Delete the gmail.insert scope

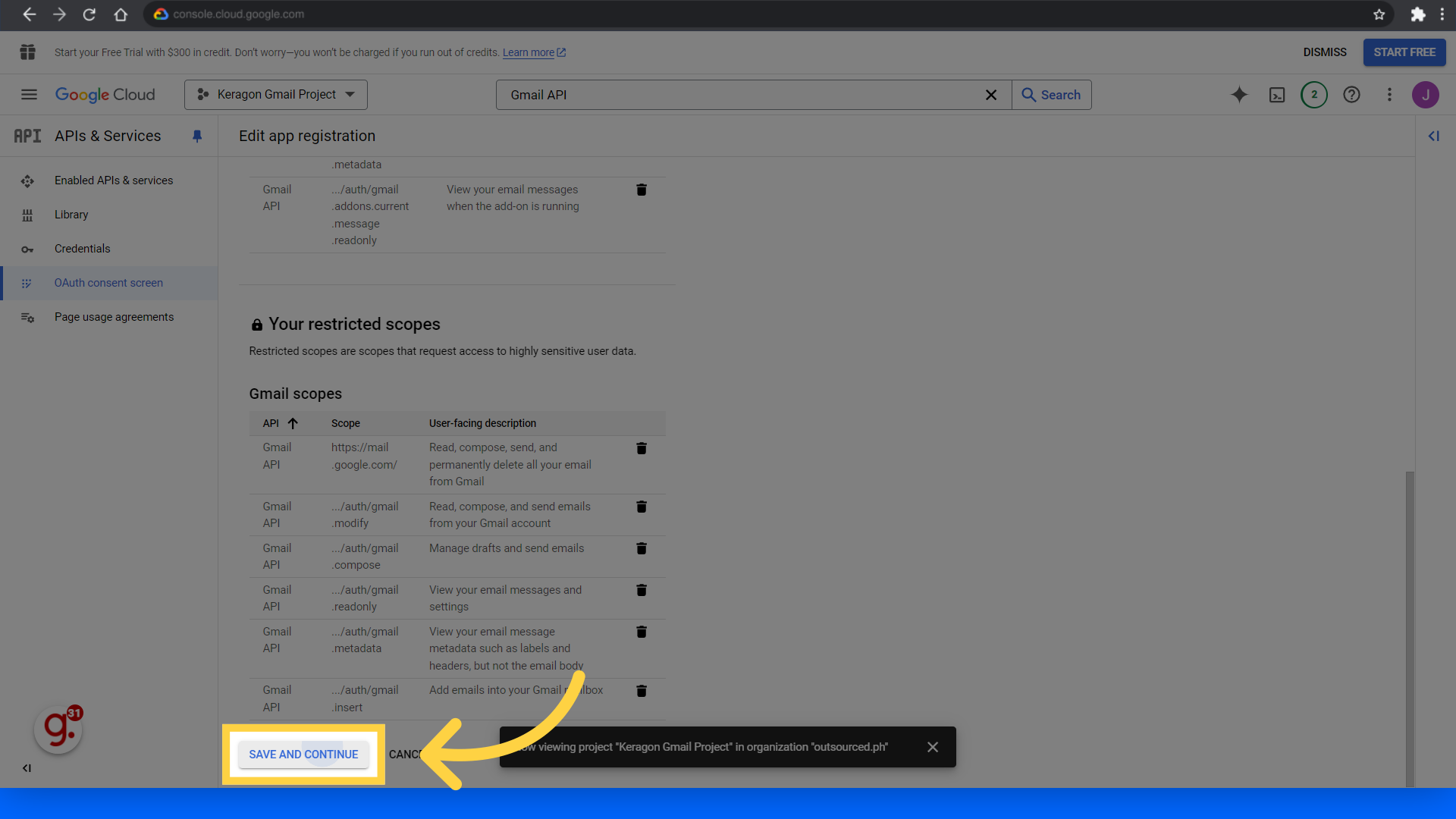pyautogui.click(x=642, y=691)
